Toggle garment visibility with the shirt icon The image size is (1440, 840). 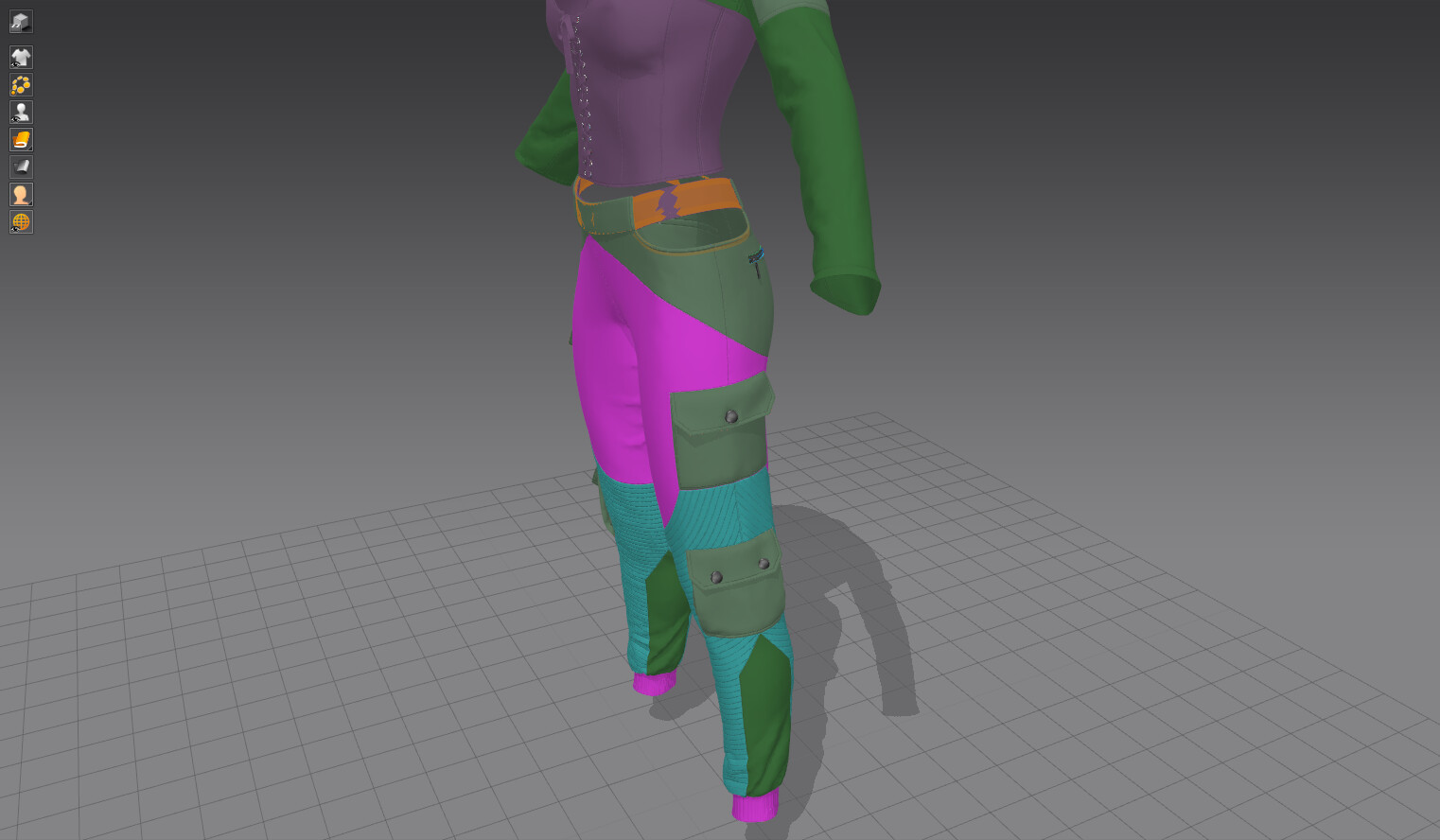(21, 58)
